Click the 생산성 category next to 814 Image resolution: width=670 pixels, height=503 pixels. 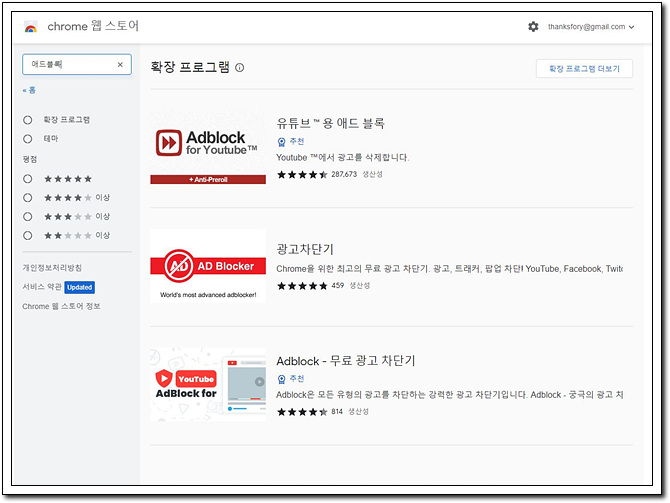(x=358, y=412)
